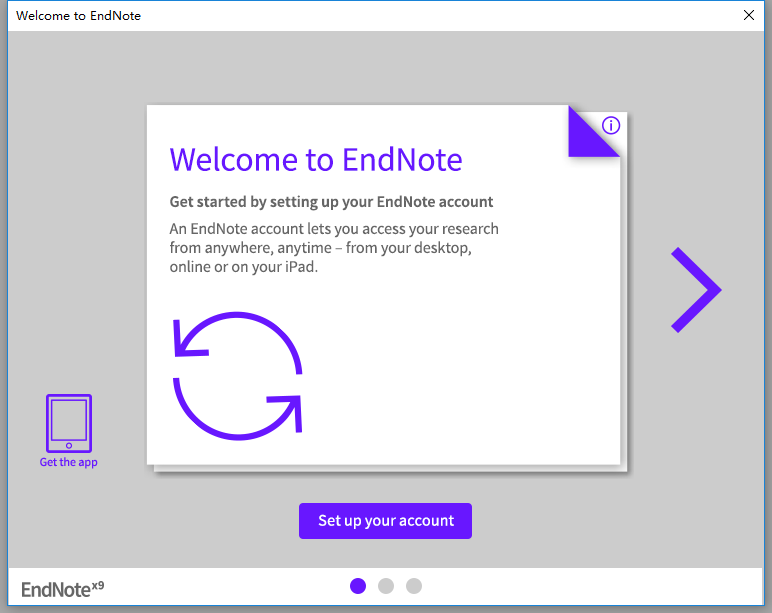
Task: Close the Welcome to EndNote window
Action: tap(749, 15)
